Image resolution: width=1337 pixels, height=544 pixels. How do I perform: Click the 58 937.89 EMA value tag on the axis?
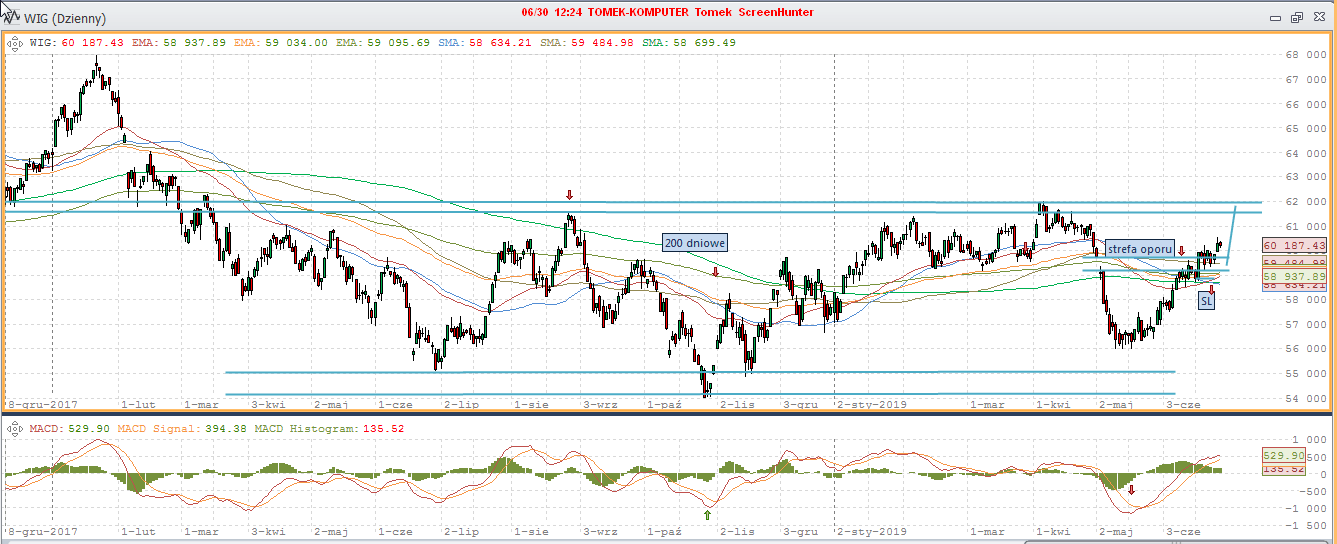tap(1294, 275)
